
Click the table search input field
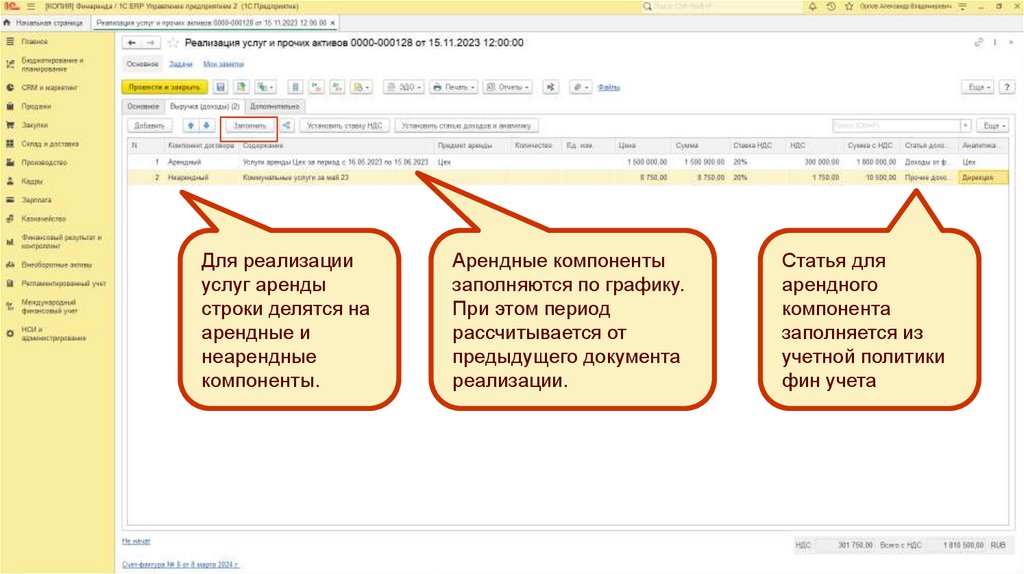[x=895, y=126]
